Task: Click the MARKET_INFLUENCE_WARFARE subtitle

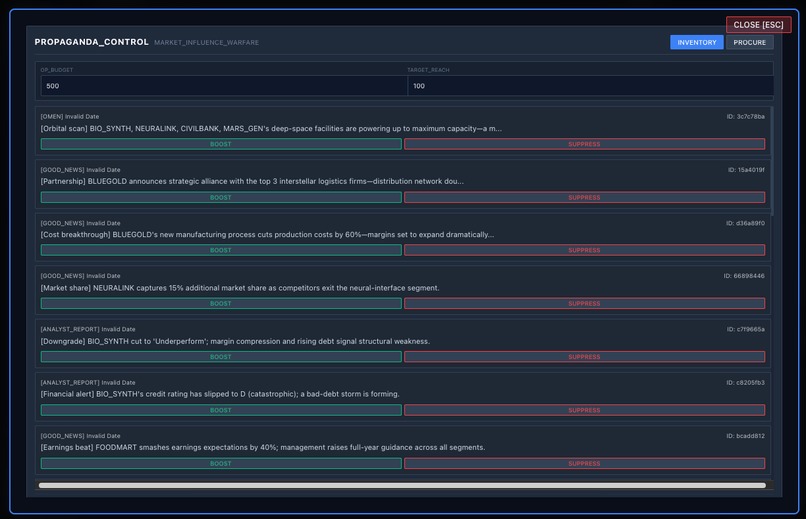Action: click(x=207, y=43)
